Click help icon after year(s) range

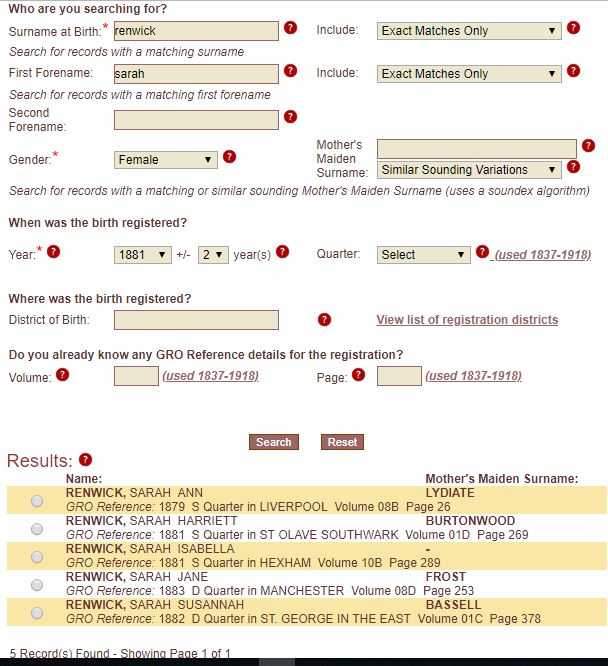click(x=282, y=252)
